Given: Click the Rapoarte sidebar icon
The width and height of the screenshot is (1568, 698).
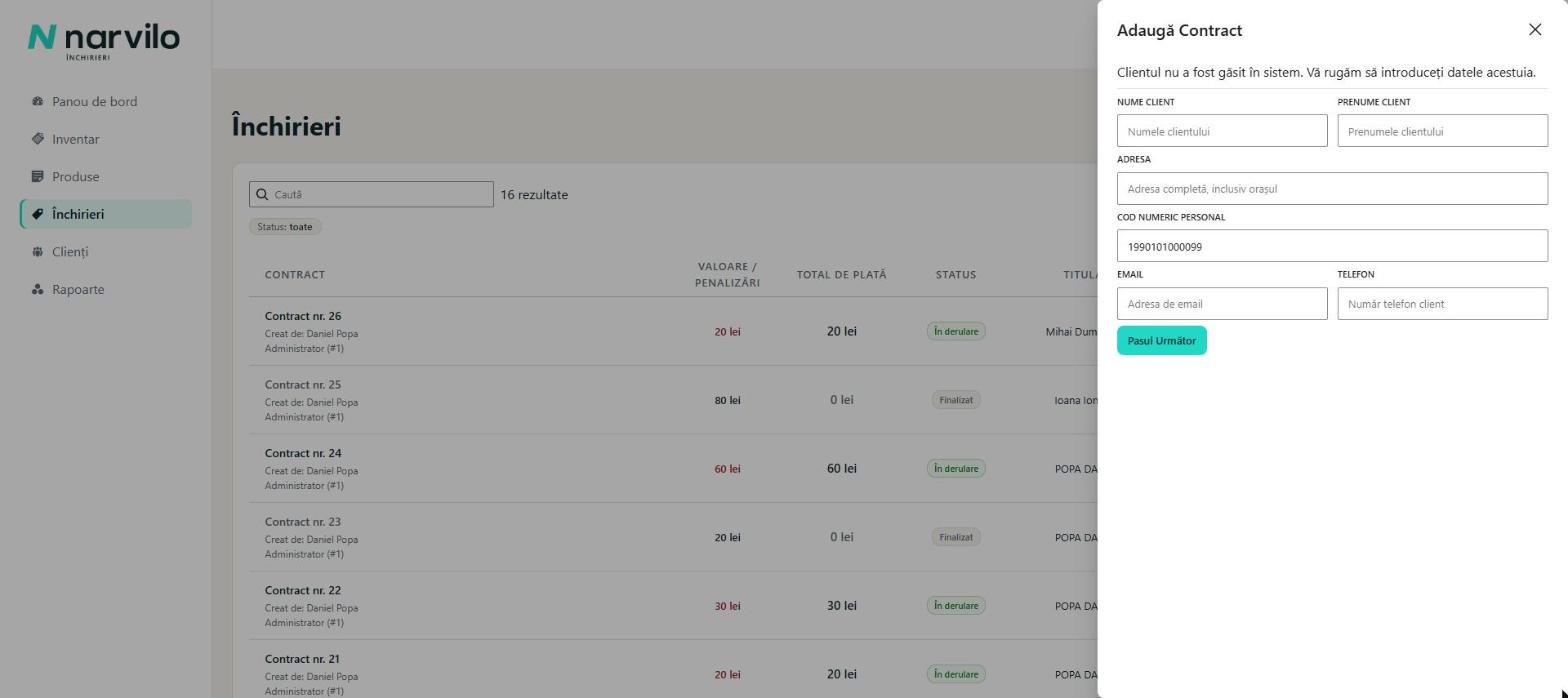Looking at the screenshot, I should pos(37,289).
